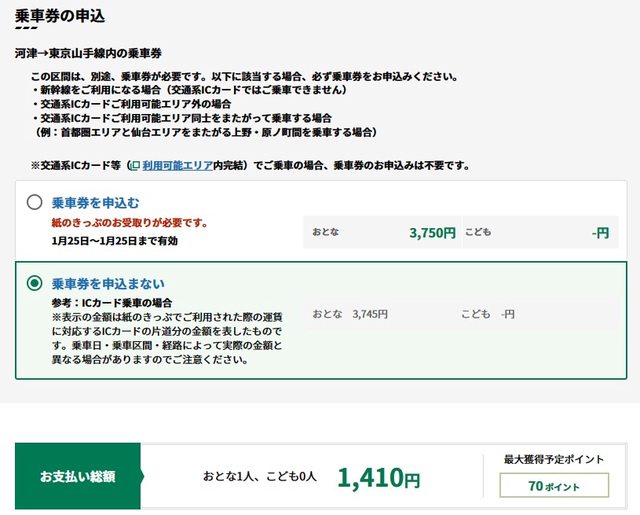Viewport: 640px width, 515px height.
Task: Click the green お支払い総額 banner
Action: [x=76, y=477]
